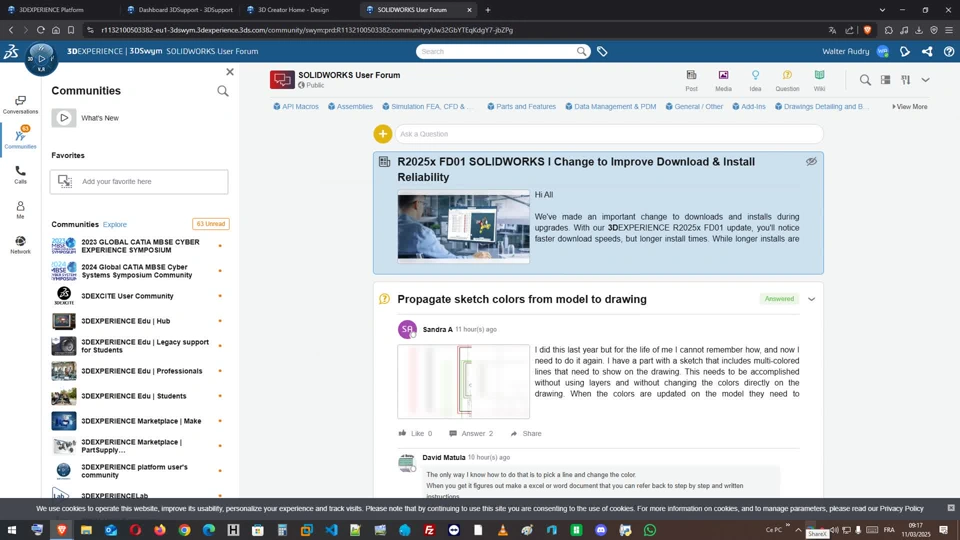Open notifications icon in top bar
The image size is (960, 540).
click(905, 51)
